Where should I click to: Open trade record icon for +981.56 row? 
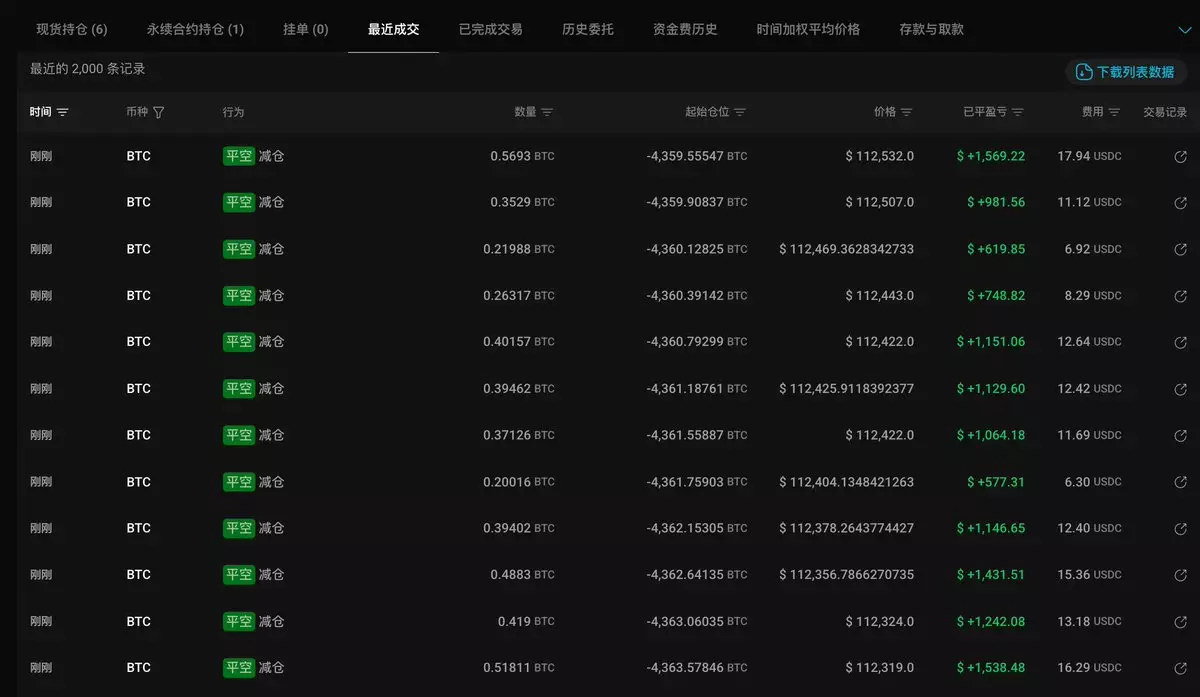(x=1180, y=203)
